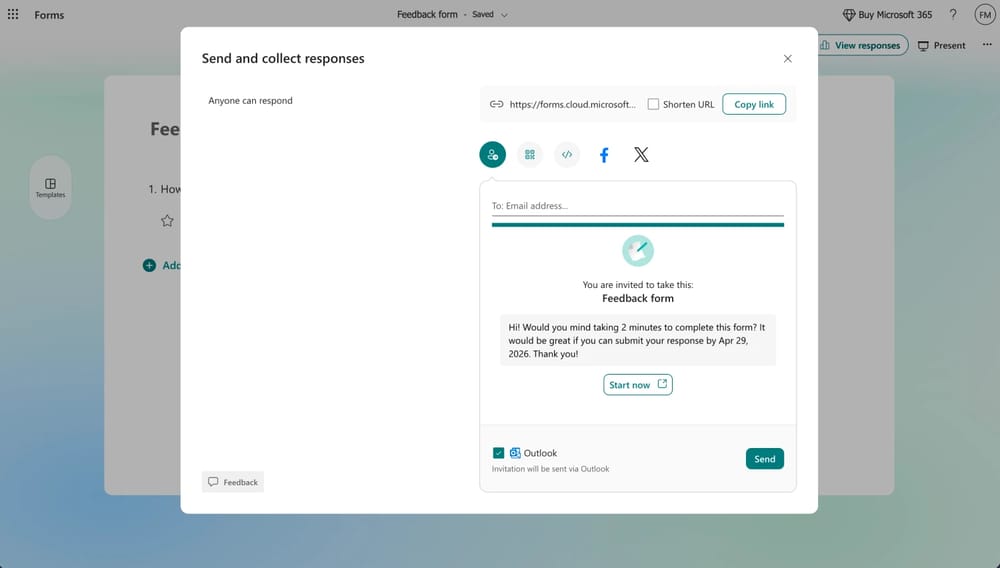Click the Start now preview button
The height and width of the screenshot is (568, 1000).
(638, 385)
